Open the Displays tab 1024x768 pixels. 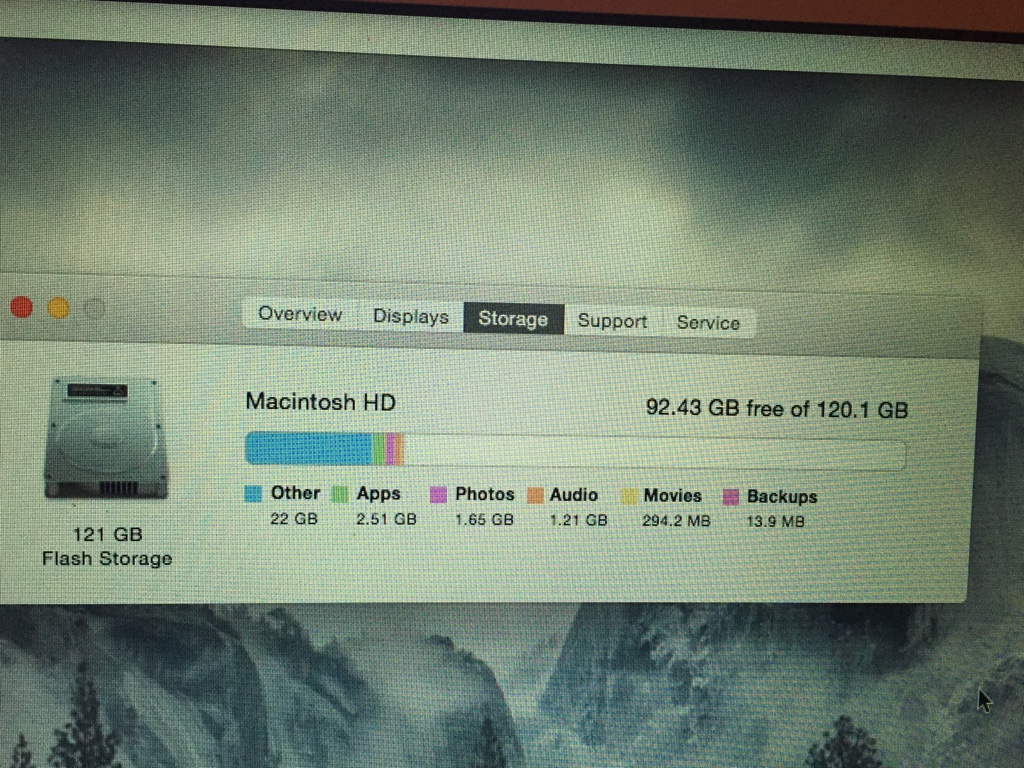pos(411,317)
